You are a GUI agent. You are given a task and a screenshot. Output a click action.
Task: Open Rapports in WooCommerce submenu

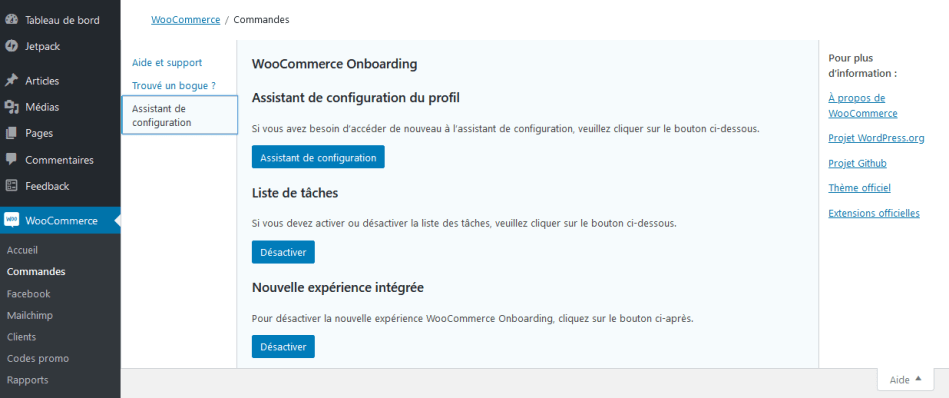pos(27,380)
